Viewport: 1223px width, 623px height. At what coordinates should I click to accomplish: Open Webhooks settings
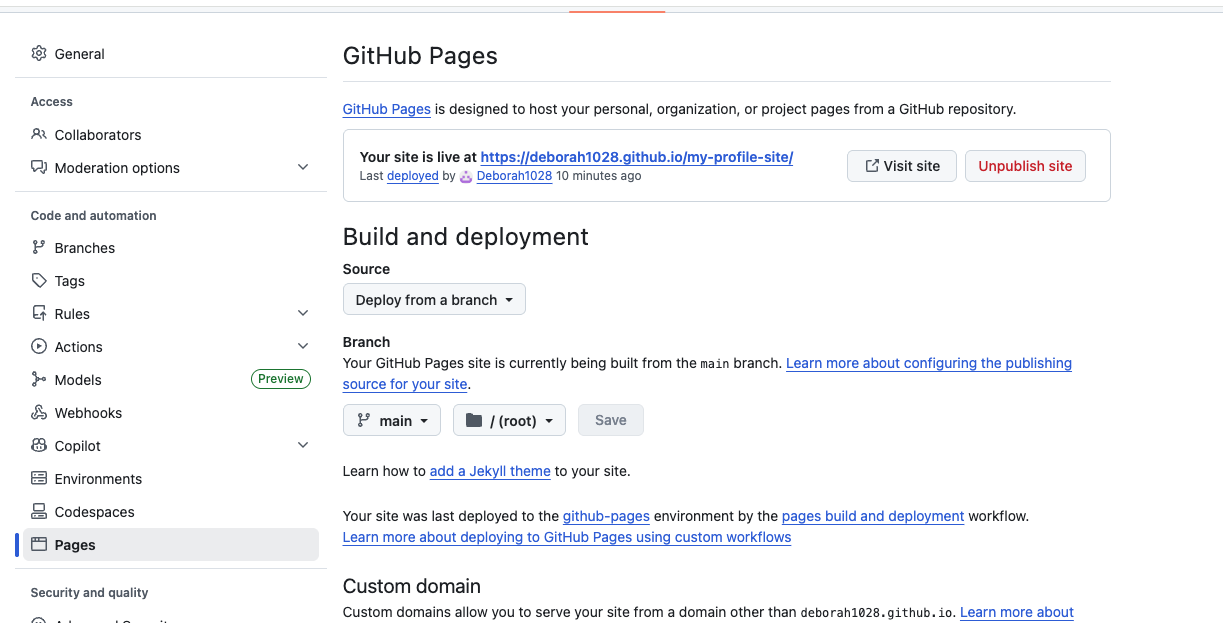[171, 413]
